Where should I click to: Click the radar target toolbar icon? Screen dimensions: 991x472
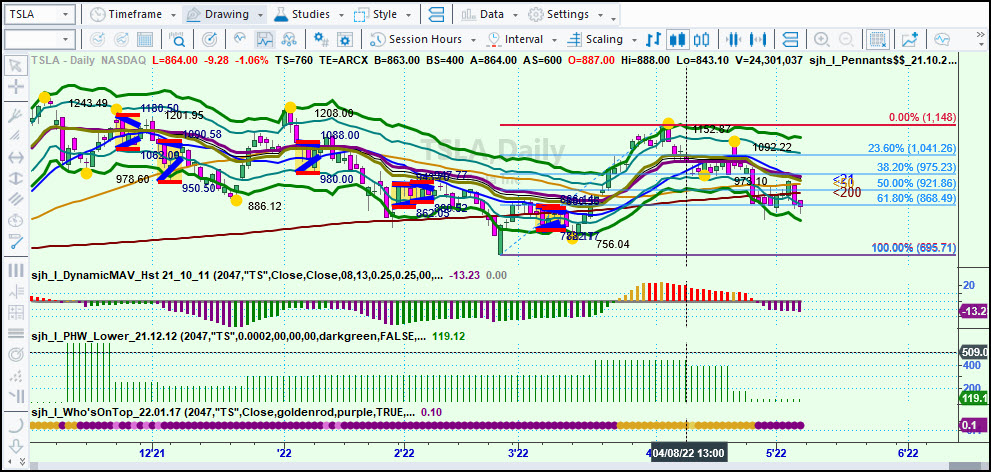[x=209, y=39]
